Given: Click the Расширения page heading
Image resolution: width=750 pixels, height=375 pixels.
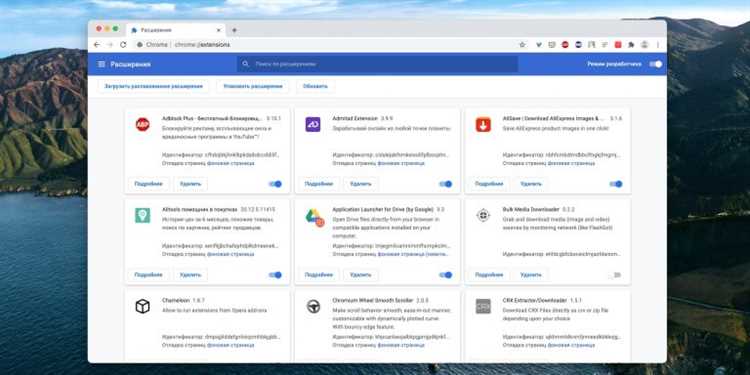Looking at the screenshot, I should pos(131,64).
